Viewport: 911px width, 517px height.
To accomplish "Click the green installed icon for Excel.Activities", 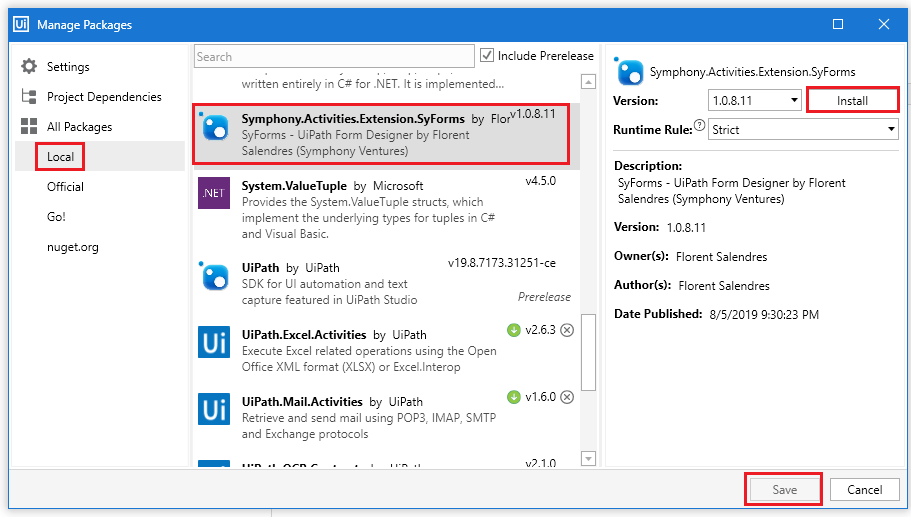I will coord(514,330).
